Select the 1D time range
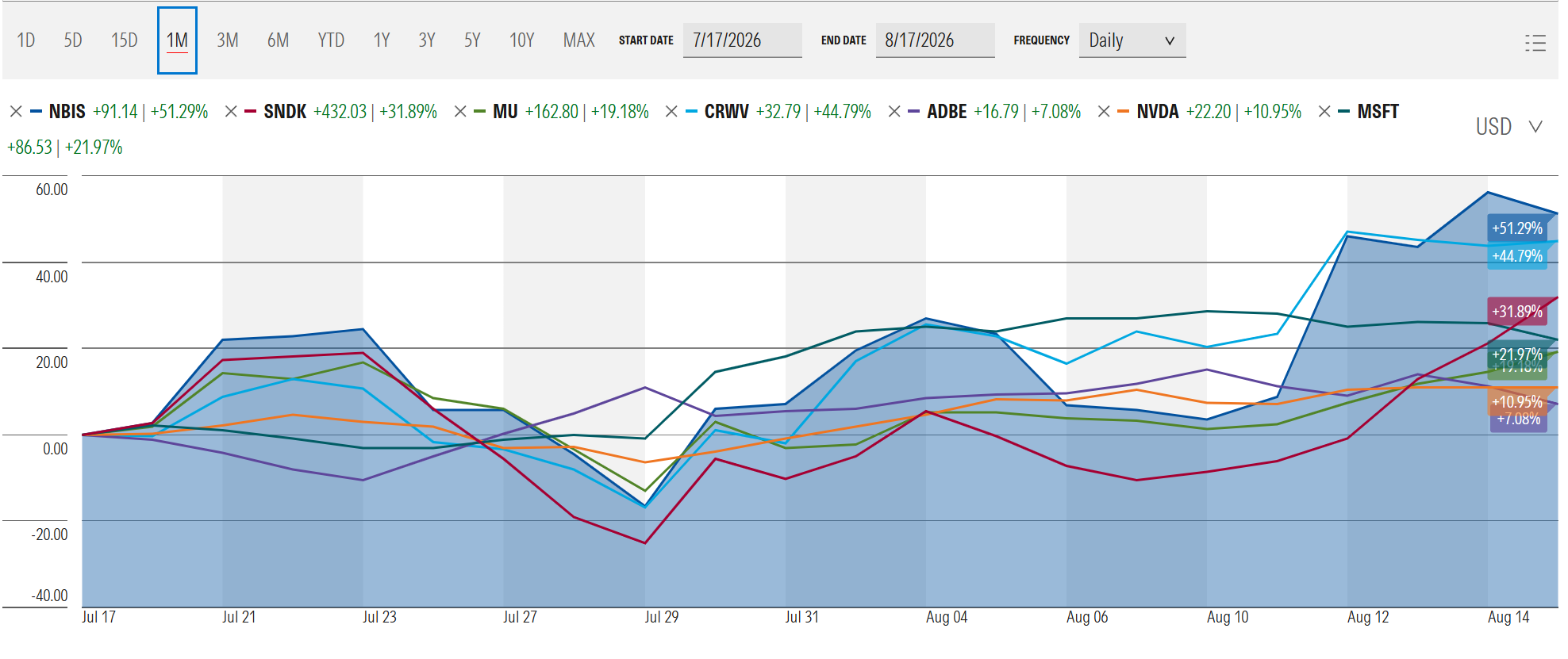Screen dimensions: 1568x659 coord(26,40)
